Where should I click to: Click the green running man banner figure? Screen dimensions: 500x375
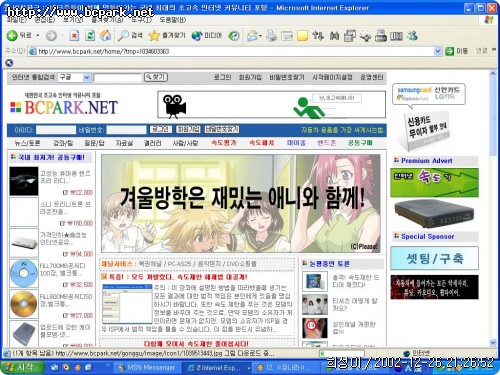click(x=308, y=107)
